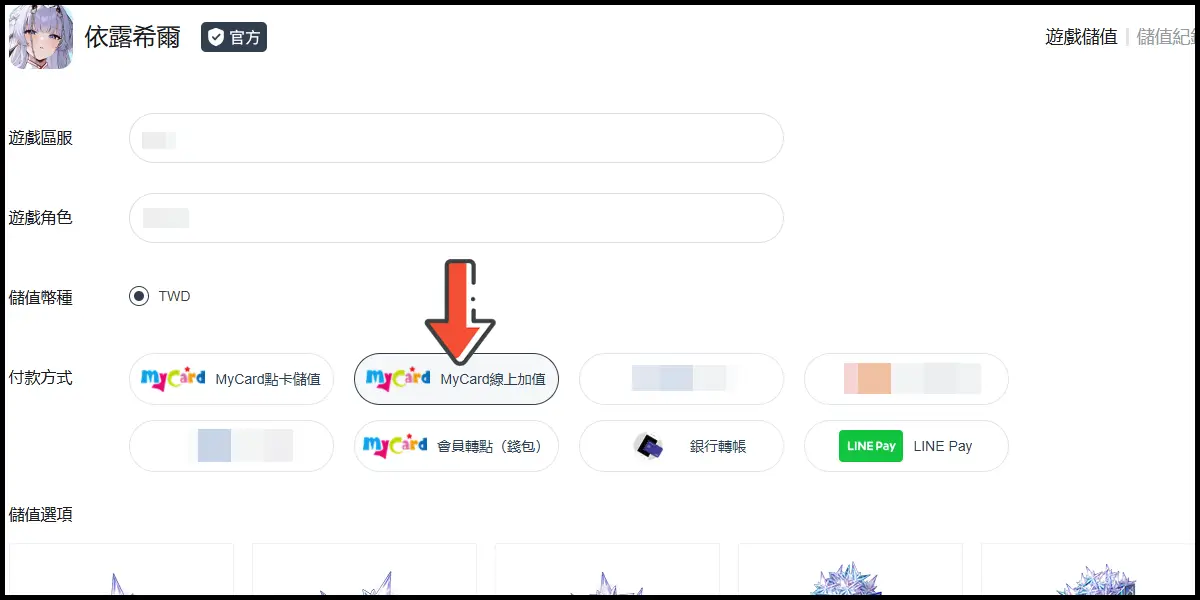
Task: Pick the last crystal top-up item thumbnail
Action: click(x=1088, y=570)
